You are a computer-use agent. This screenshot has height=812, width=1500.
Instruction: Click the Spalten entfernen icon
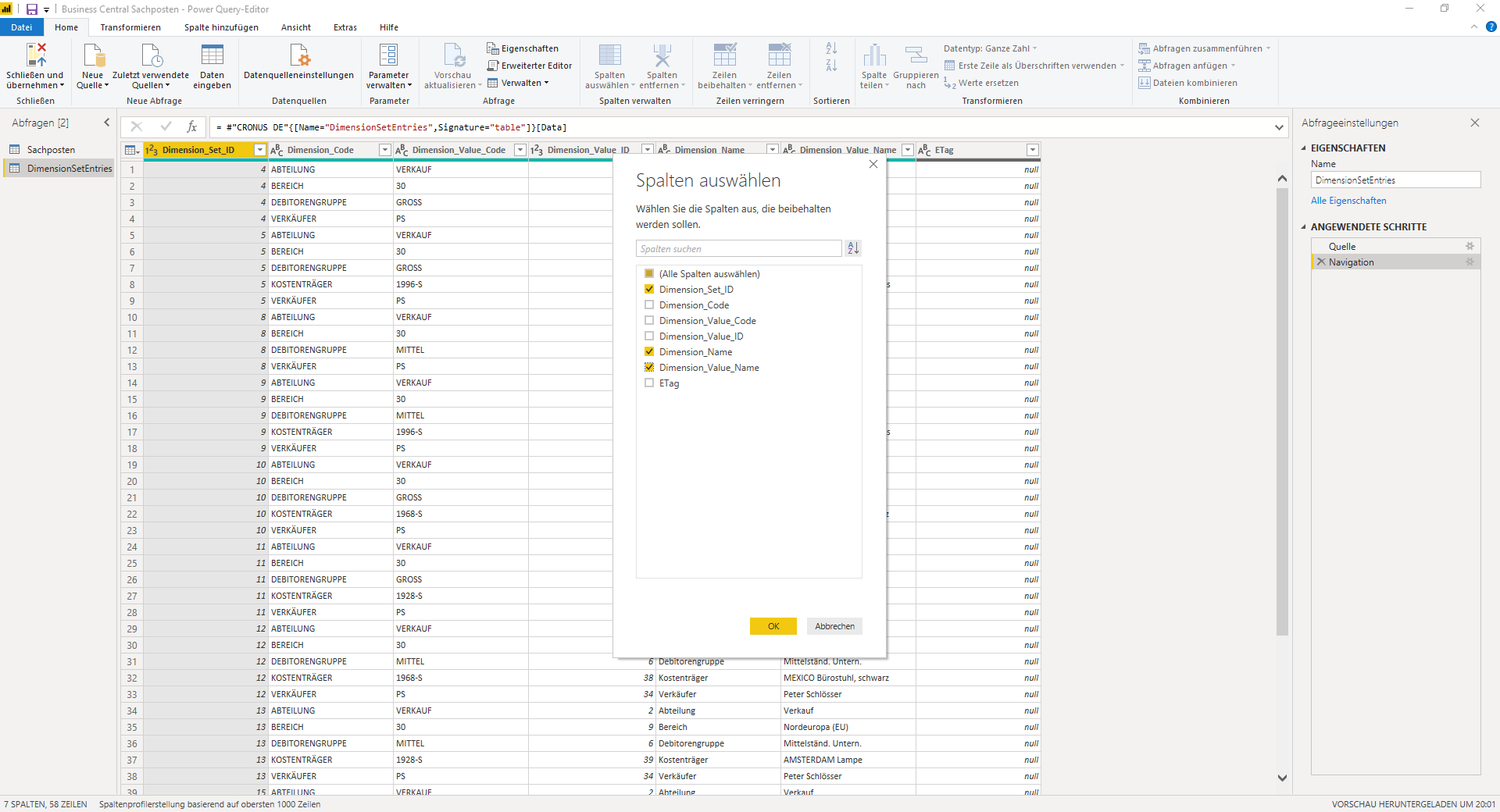tap(662, 55)
